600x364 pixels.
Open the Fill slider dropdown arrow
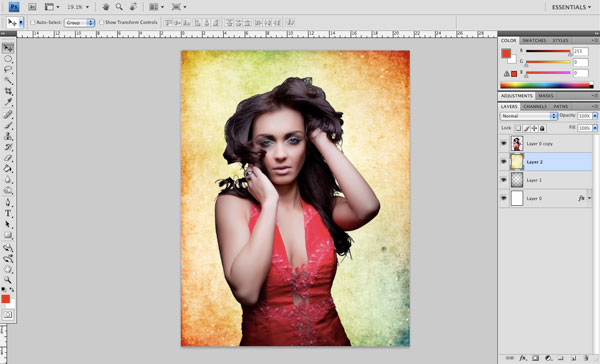pyautogui.click(x=595, y=128)
